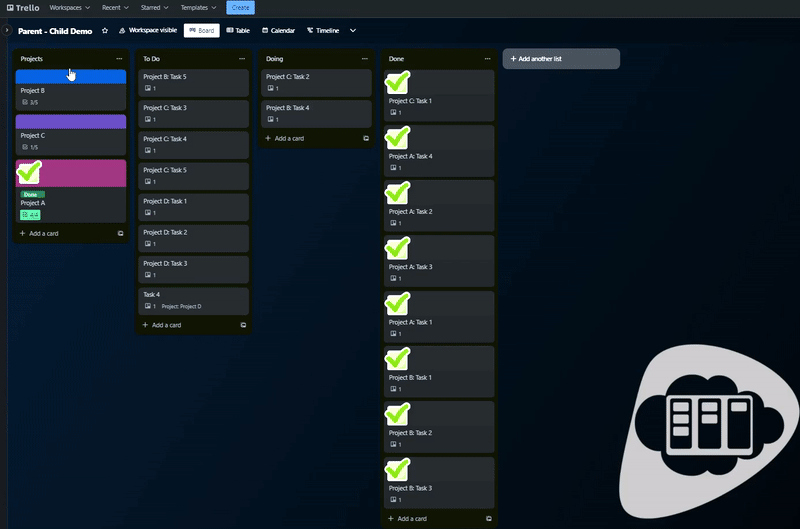Click the Trello logo in the header

pos(24,7)
